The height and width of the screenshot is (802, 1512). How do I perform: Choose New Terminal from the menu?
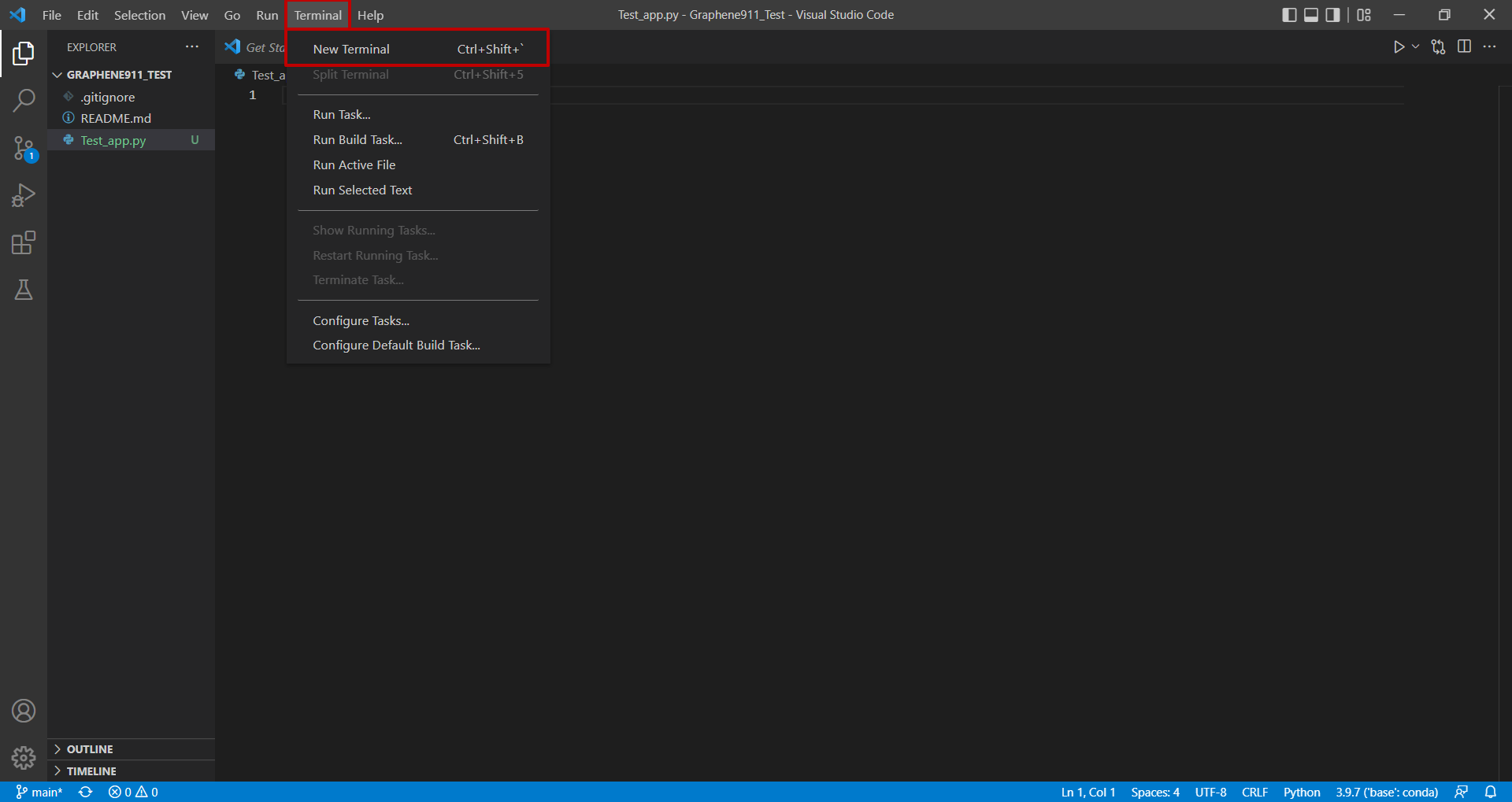coord(418,49)
